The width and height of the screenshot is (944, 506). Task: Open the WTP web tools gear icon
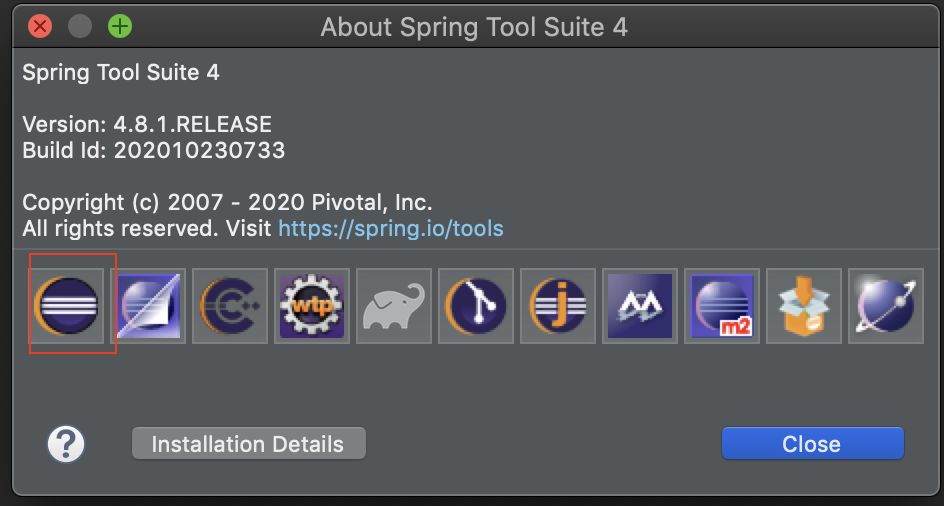(312, 305)
